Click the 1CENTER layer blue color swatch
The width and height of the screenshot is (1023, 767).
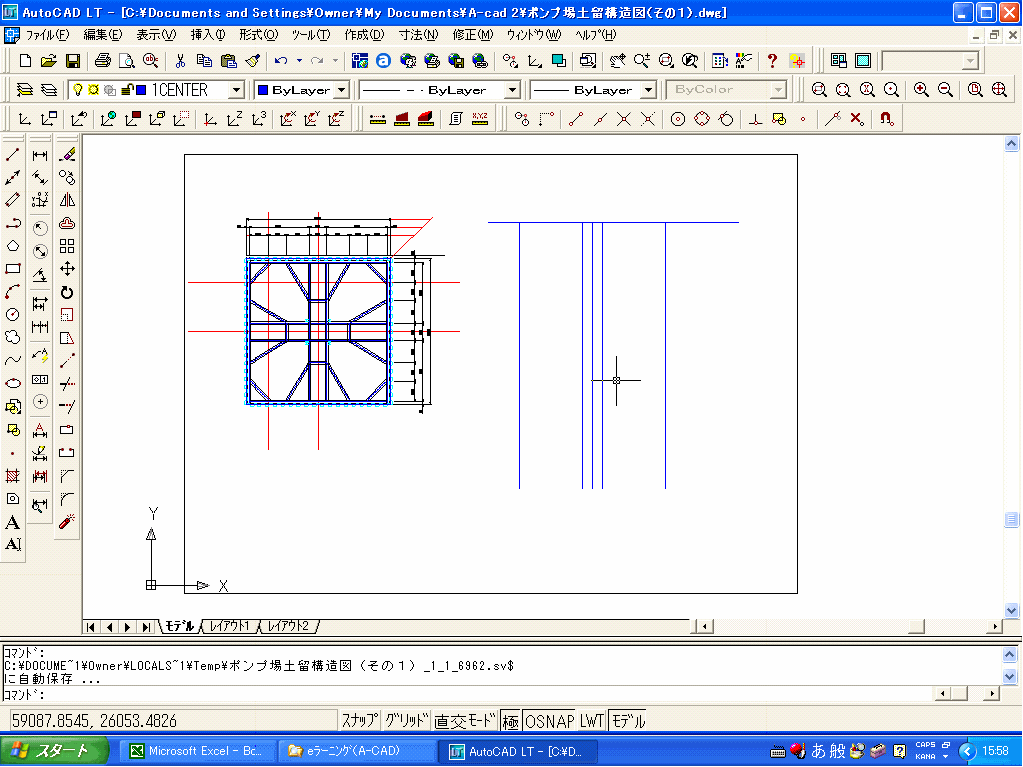(140, 90)
